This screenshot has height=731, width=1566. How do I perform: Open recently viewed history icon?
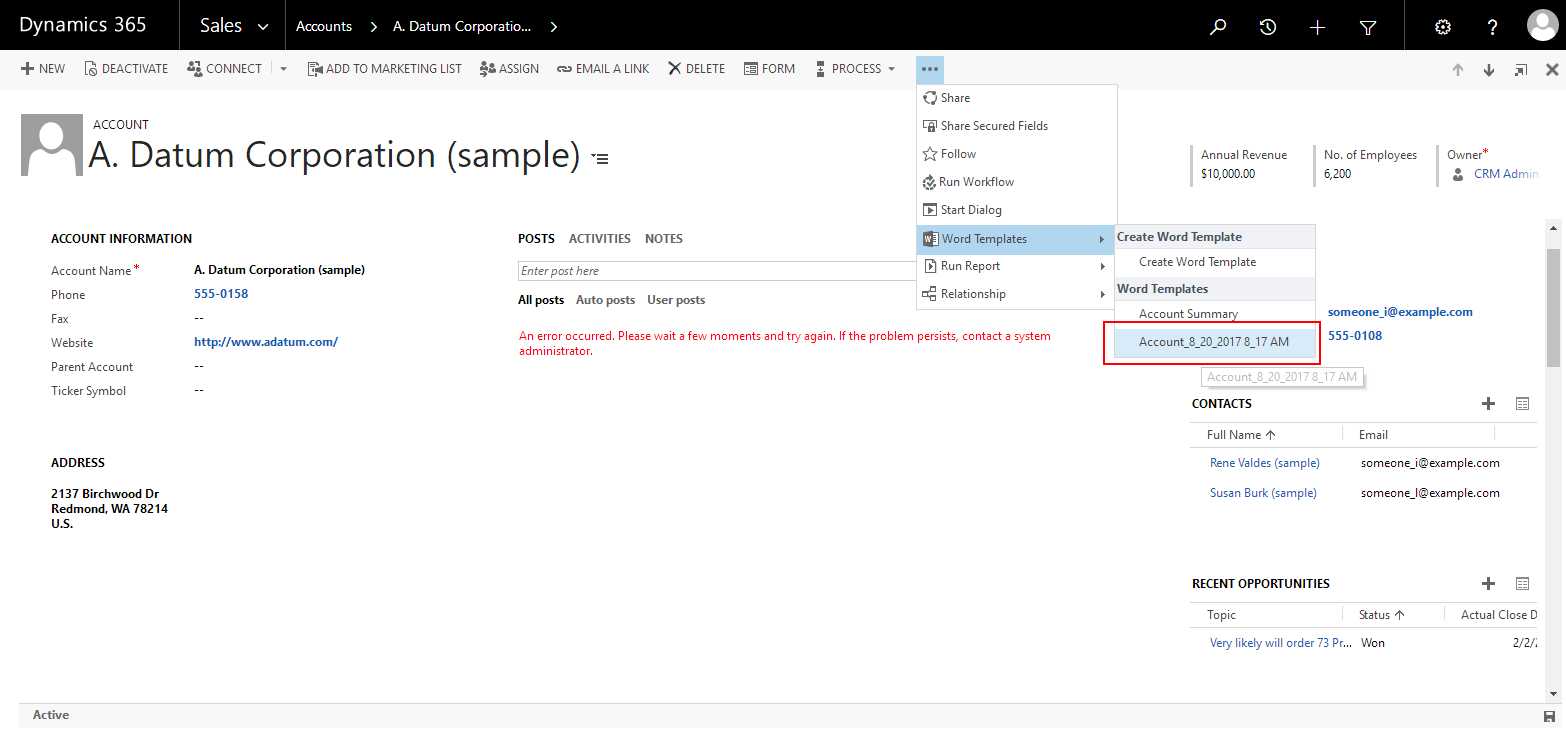tap(1268, 27)
